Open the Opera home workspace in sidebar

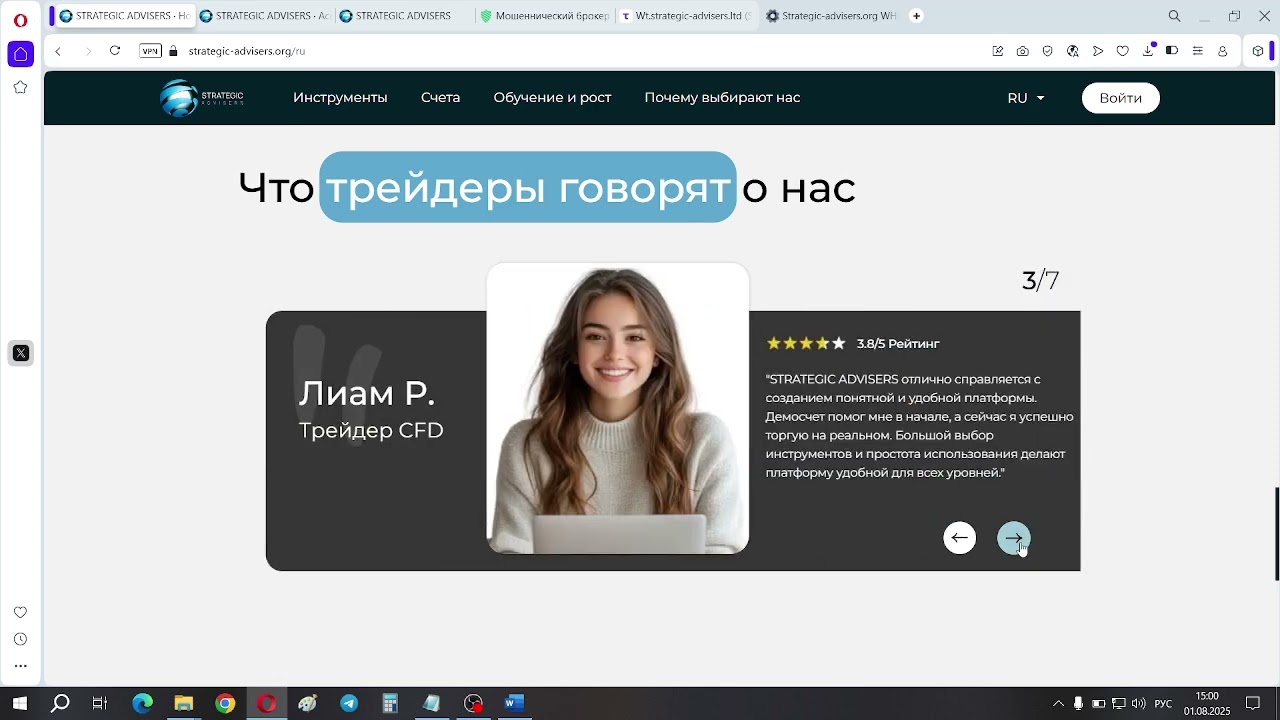(x=20, y=54)
